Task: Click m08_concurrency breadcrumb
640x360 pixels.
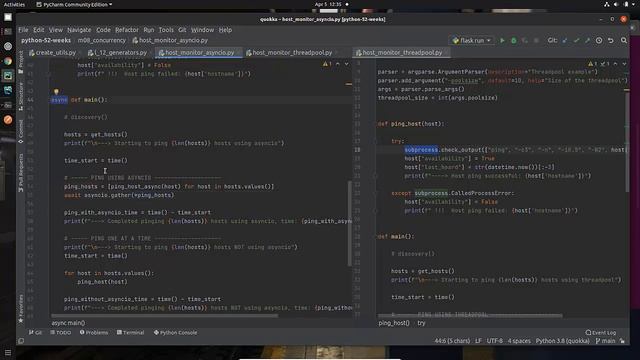Action: point(102,40)
